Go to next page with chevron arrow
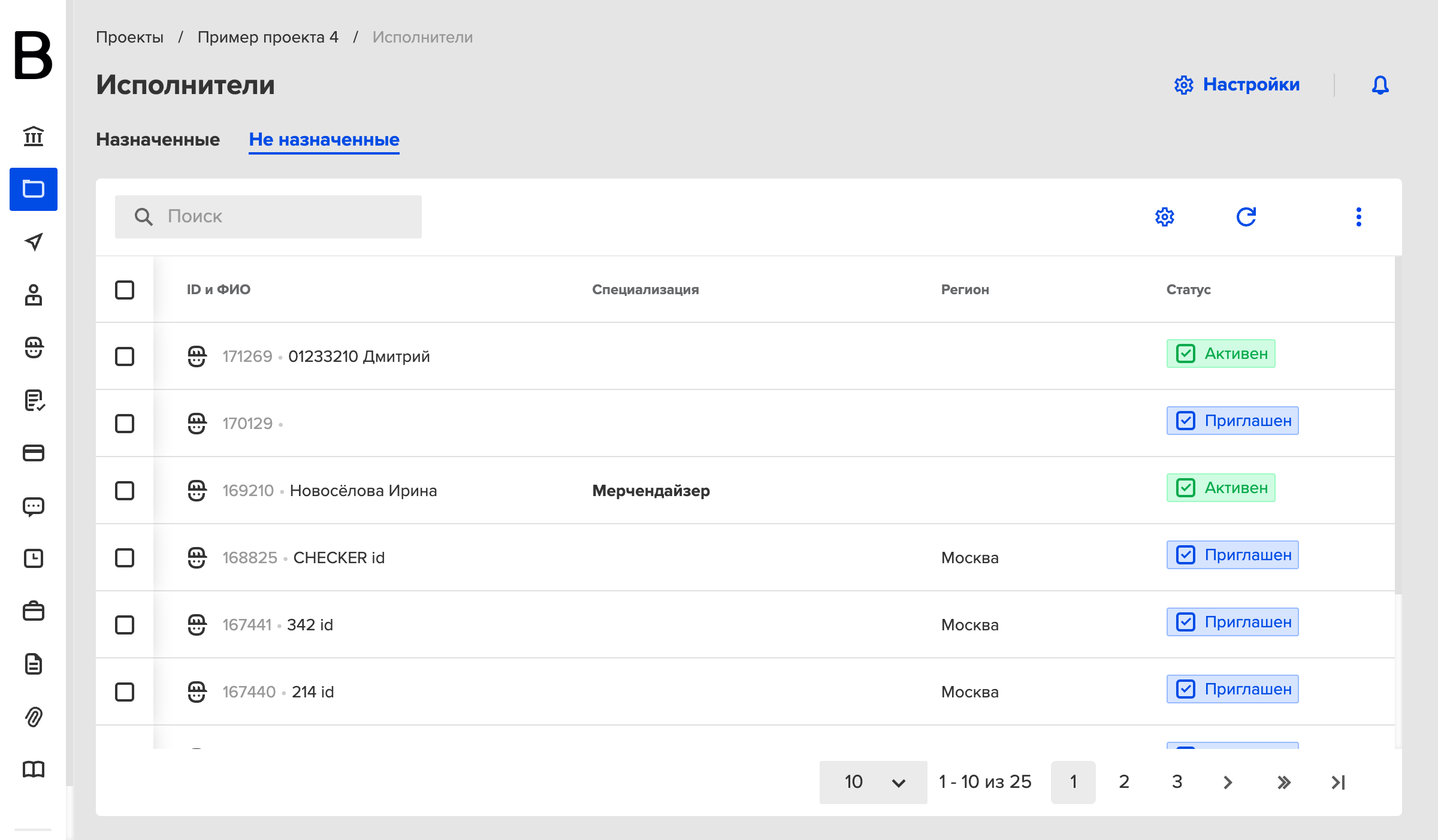 pyautogui.click(x=1227, y=782)
